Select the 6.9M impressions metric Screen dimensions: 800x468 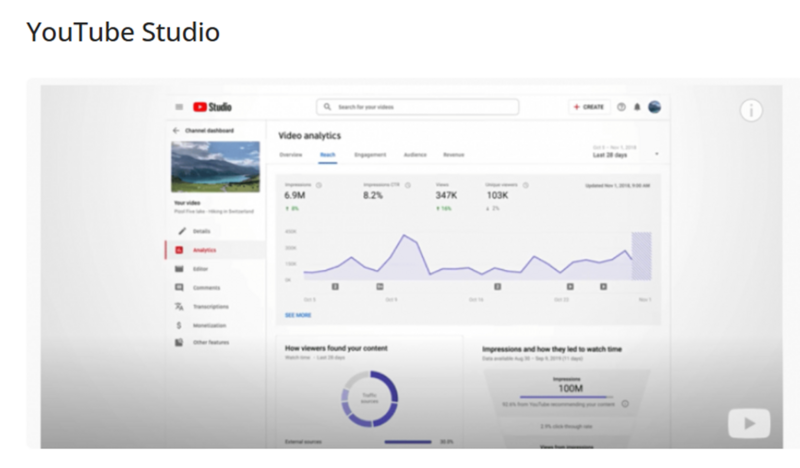295,195
